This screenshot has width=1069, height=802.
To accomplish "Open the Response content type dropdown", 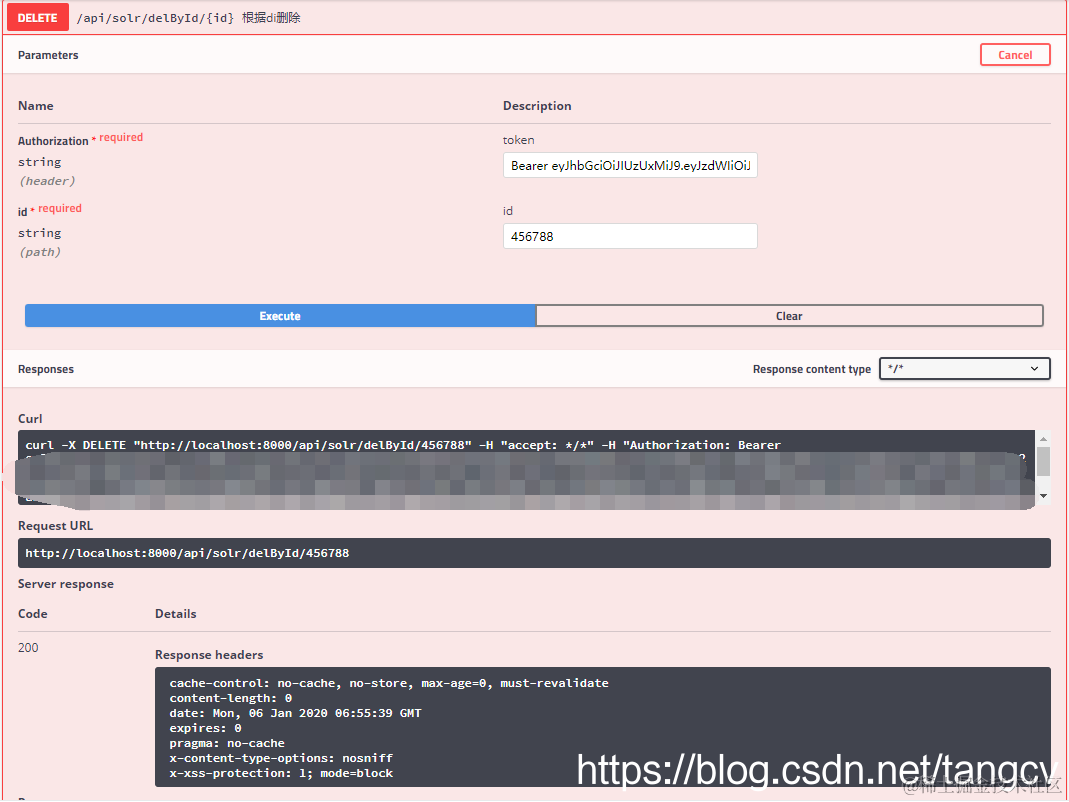I will 964,369.
